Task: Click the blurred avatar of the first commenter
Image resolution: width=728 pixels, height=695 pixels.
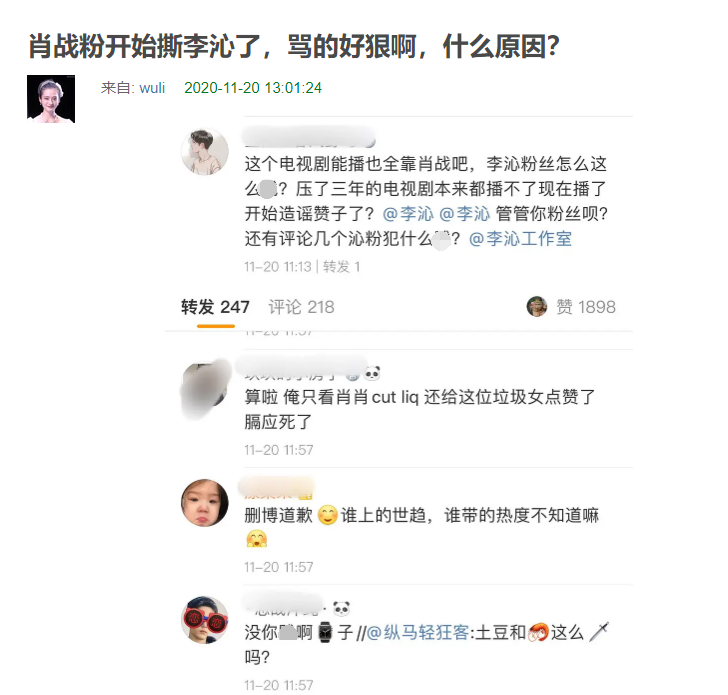Action: 205,390
